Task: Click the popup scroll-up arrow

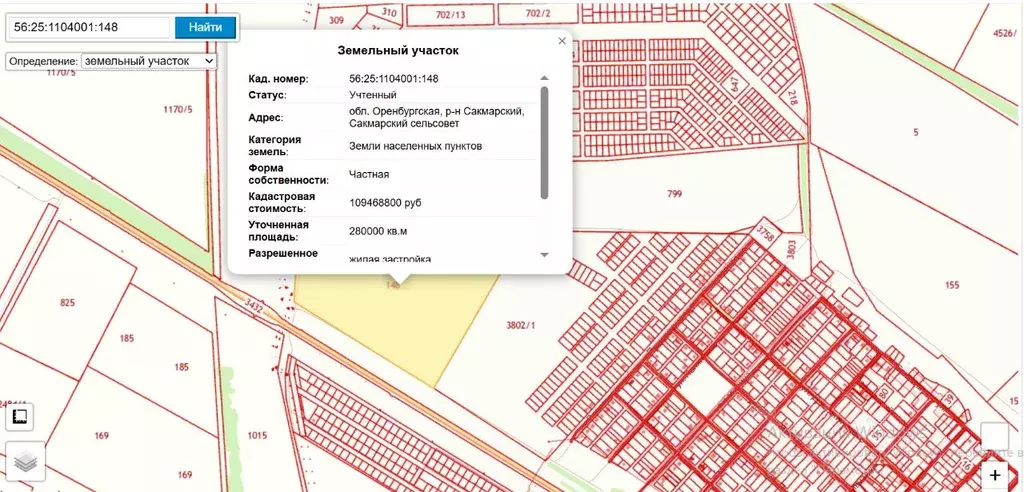Action: [545, 78]
